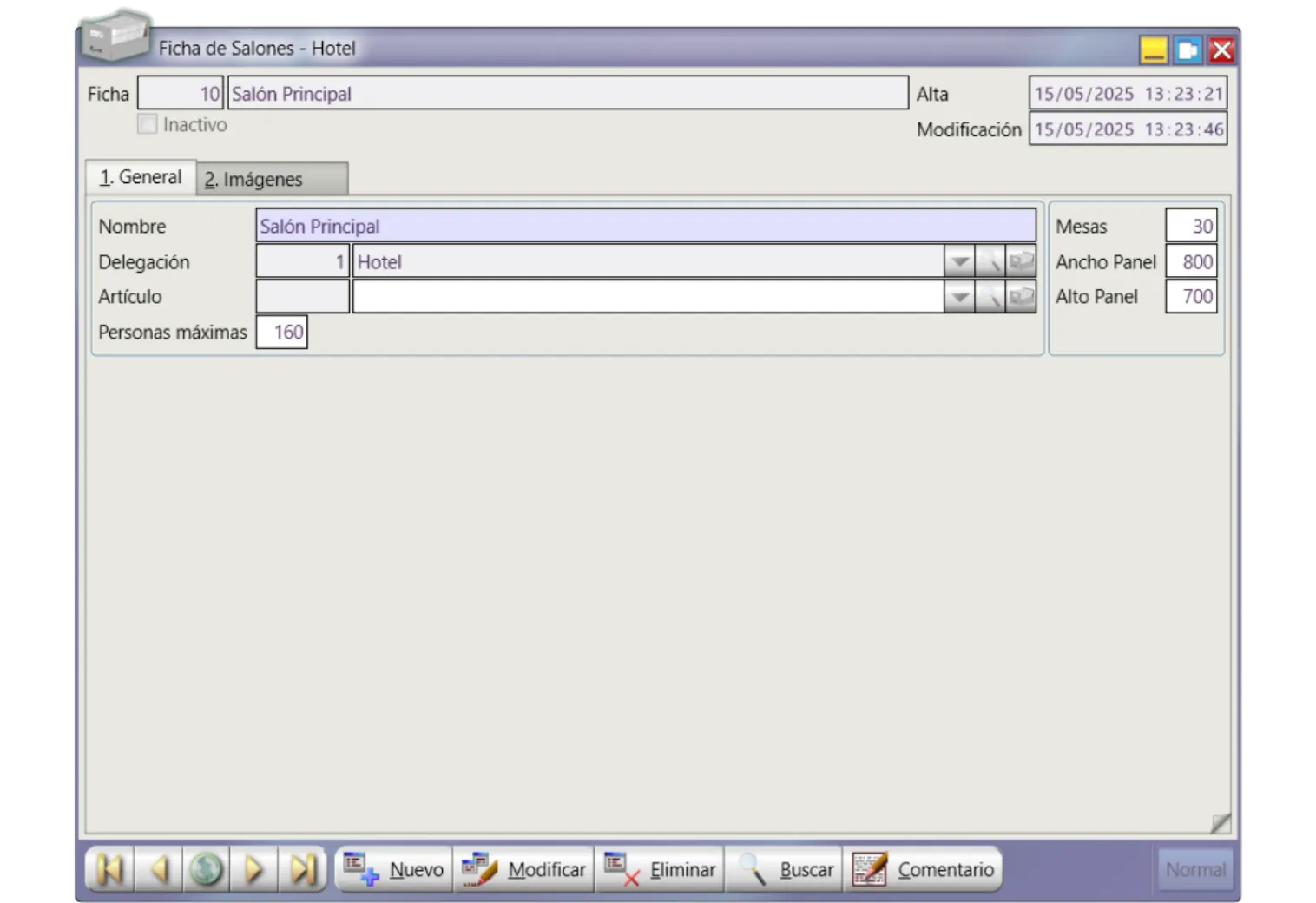Go to the first record arrow
Viewport: 1316px width, 903px height.
coord(110,869)
